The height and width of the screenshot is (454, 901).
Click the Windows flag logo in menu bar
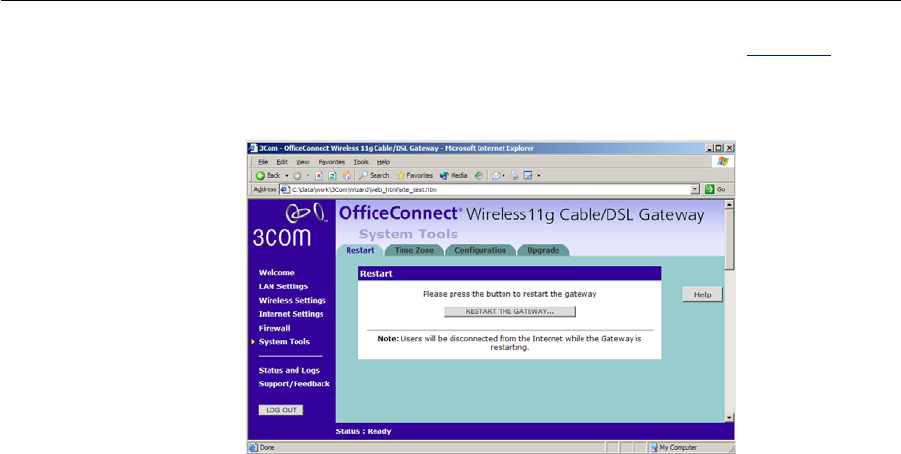click(723, 162)
